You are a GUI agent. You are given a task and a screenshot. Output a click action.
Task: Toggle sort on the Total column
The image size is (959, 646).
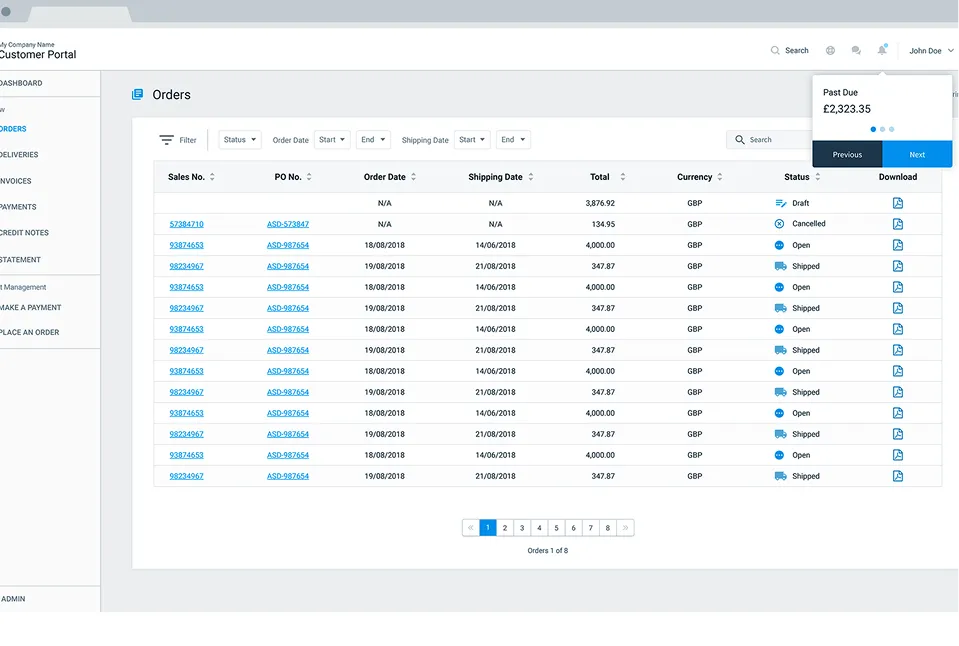pos(622,177)
